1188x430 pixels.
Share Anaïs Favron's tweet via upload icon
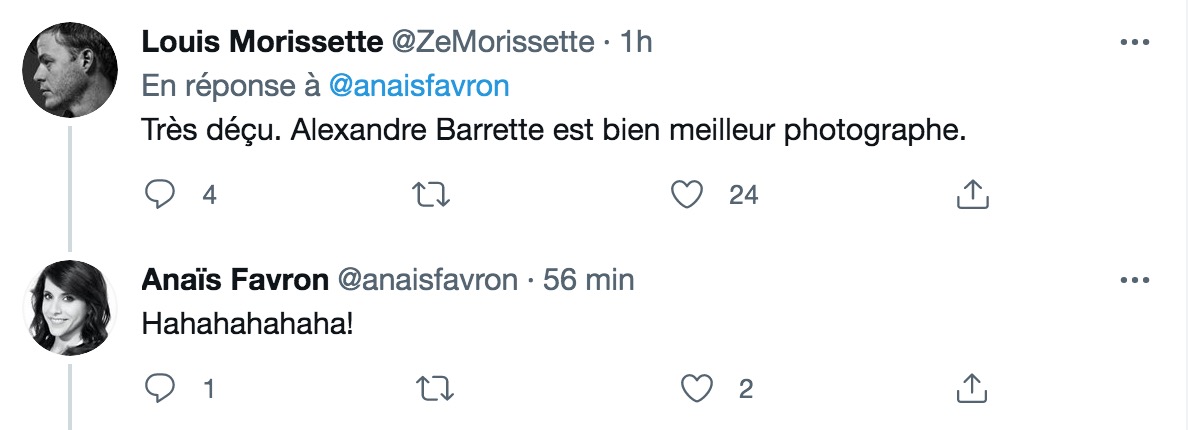click(971, 388)
